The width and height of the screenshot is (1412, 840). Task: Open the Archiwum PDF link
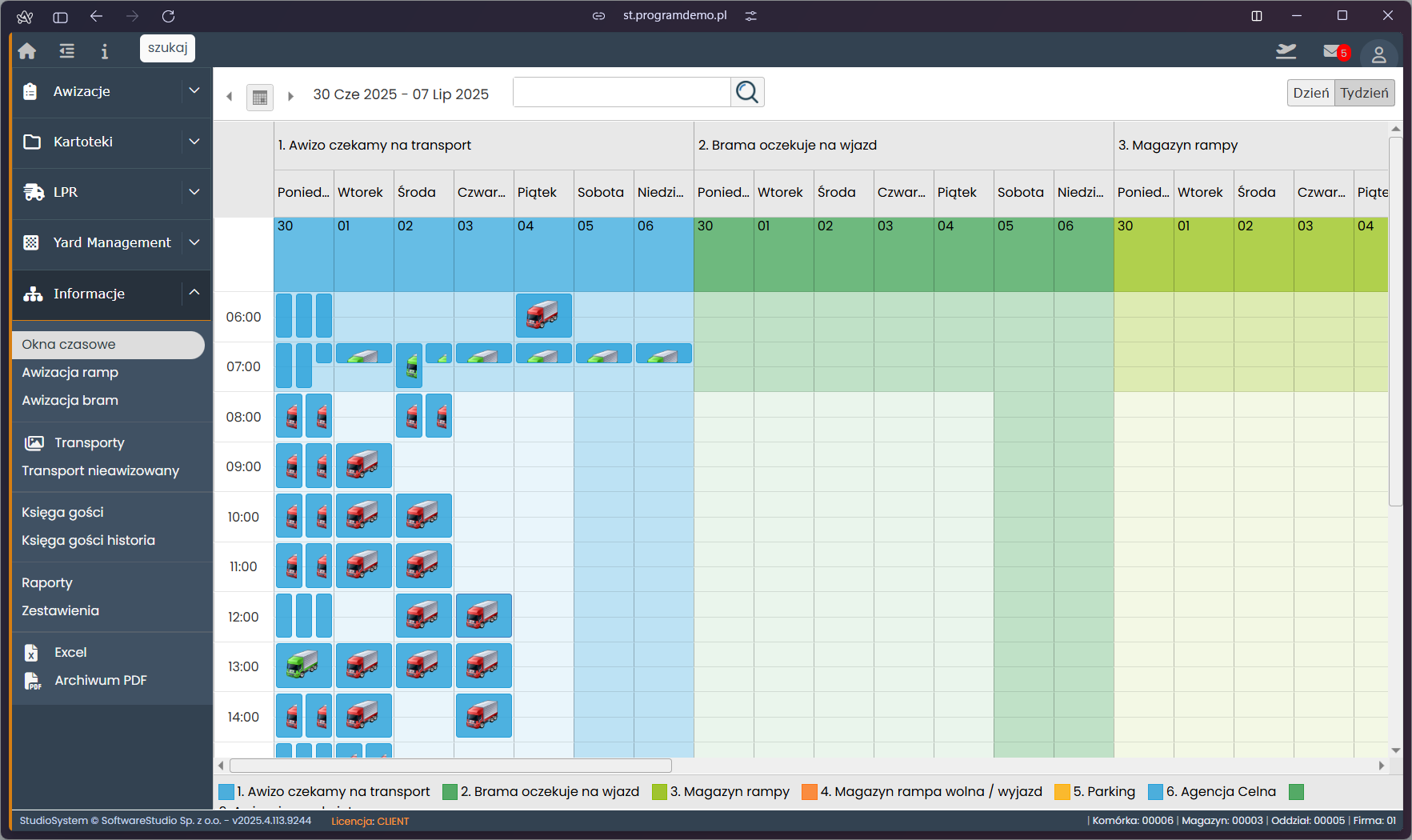coord(100,680)
